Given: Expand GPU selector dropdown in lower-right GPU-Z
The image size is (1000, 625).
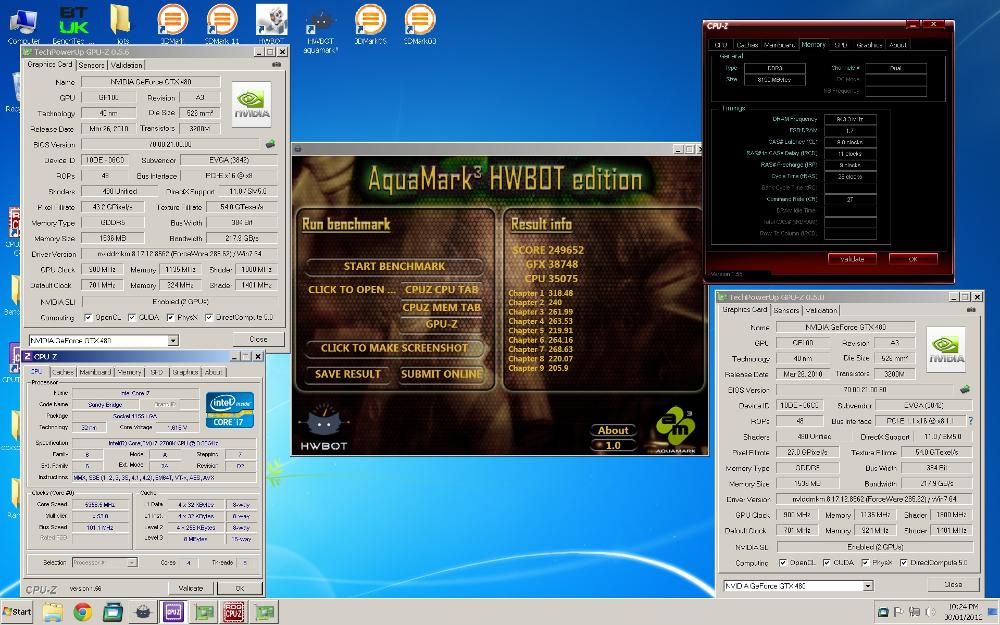Looking at the screenshot, I should (x=867, y=585).
